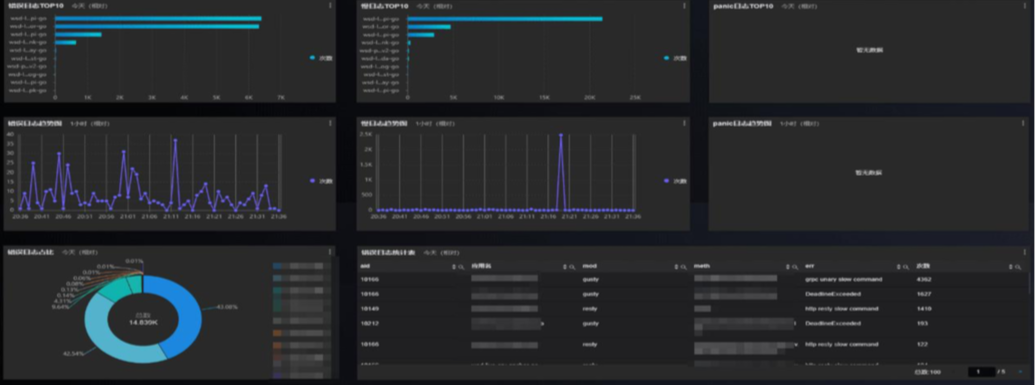The width and height of the screenshot is (1035, 385).
Task: Click the aid cell 10149
Action: pyautogui.click(x=369, y=308)
